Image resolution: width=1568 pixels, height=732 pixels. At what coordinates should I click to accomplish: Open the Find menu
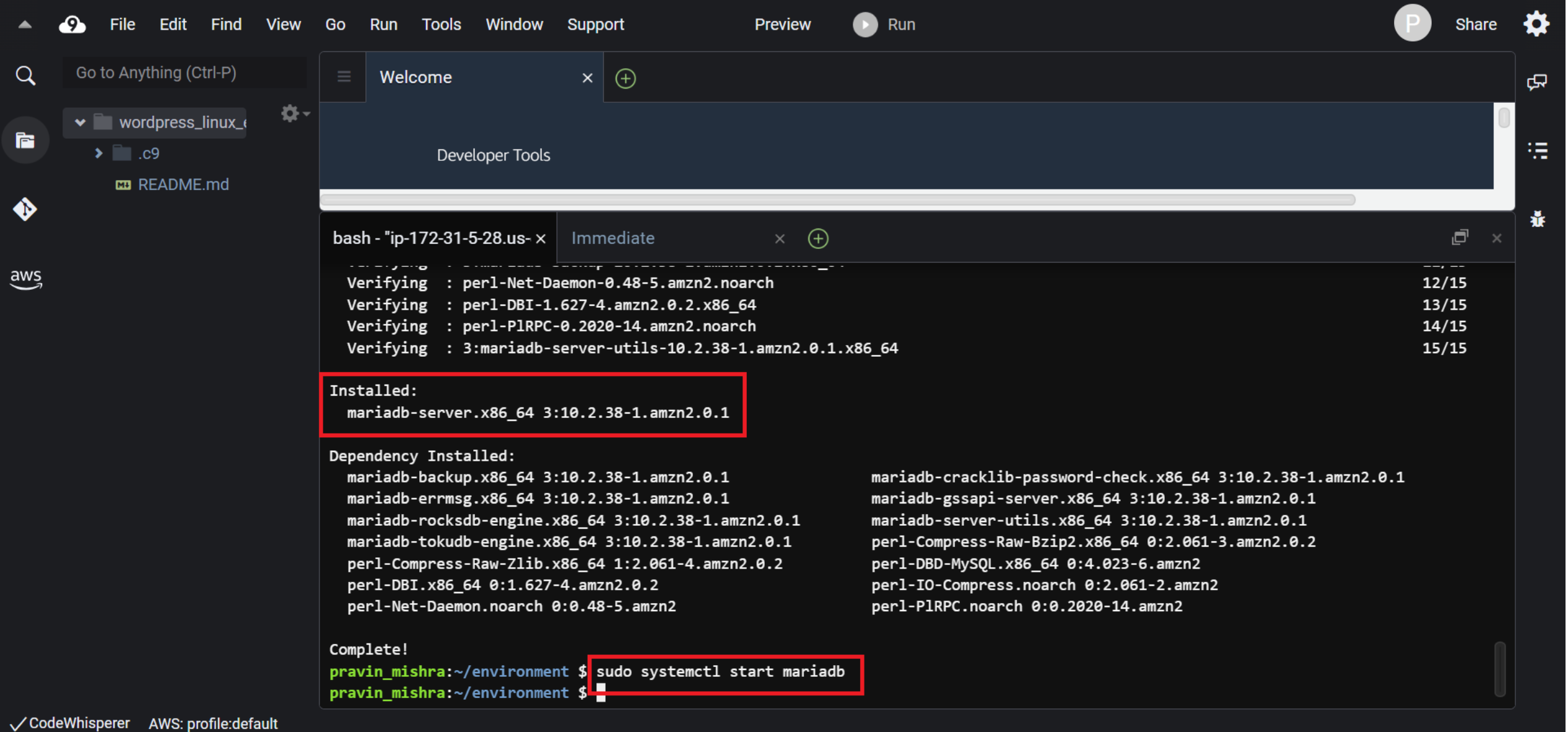tap(226, 24)
